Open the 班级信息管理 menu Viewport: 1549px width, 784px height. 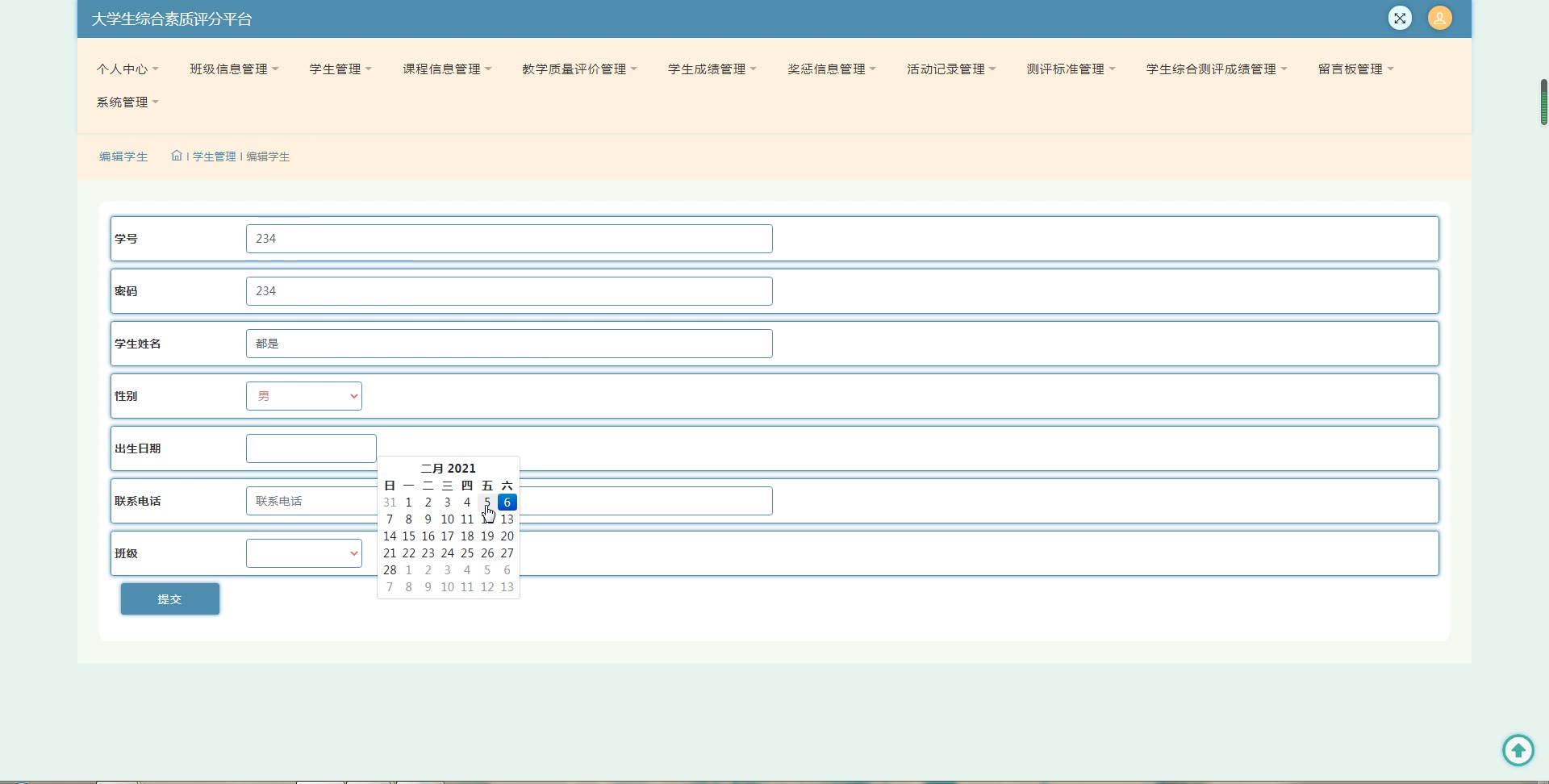click(234, 69)
